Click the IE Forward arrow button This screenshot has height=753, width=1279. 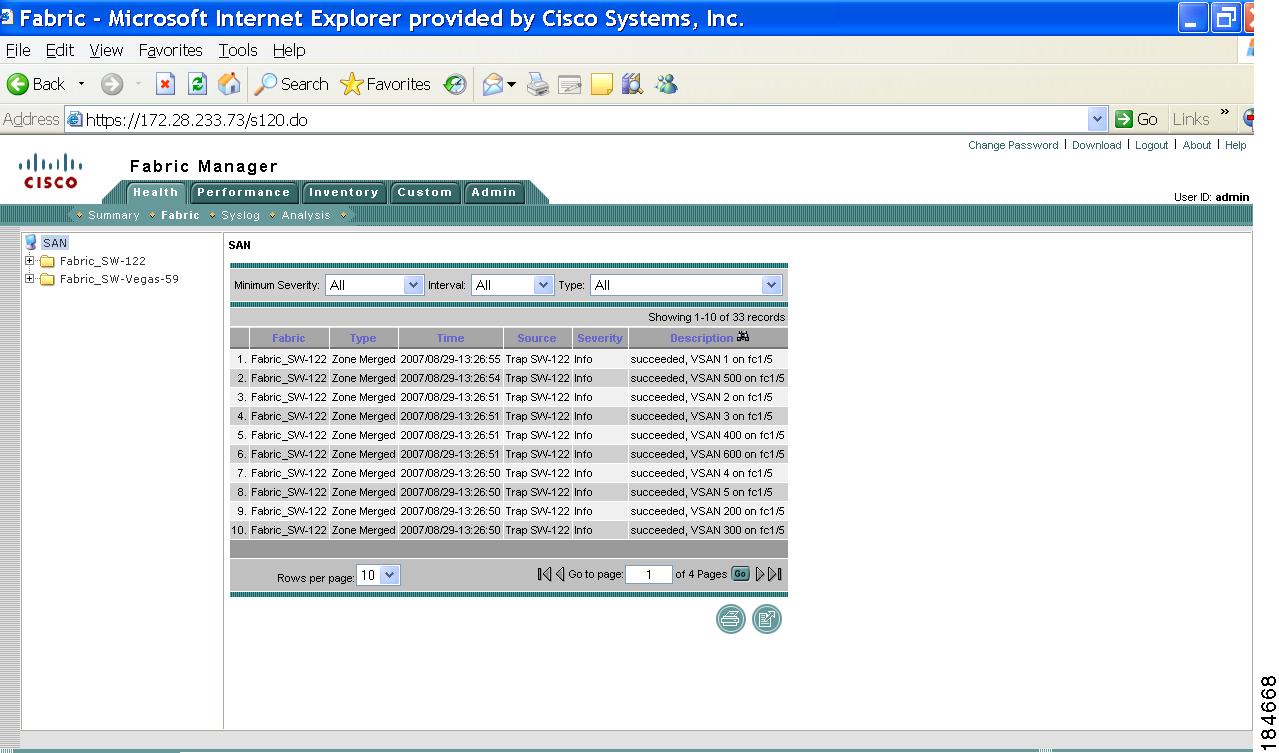(x=112, y=85)
